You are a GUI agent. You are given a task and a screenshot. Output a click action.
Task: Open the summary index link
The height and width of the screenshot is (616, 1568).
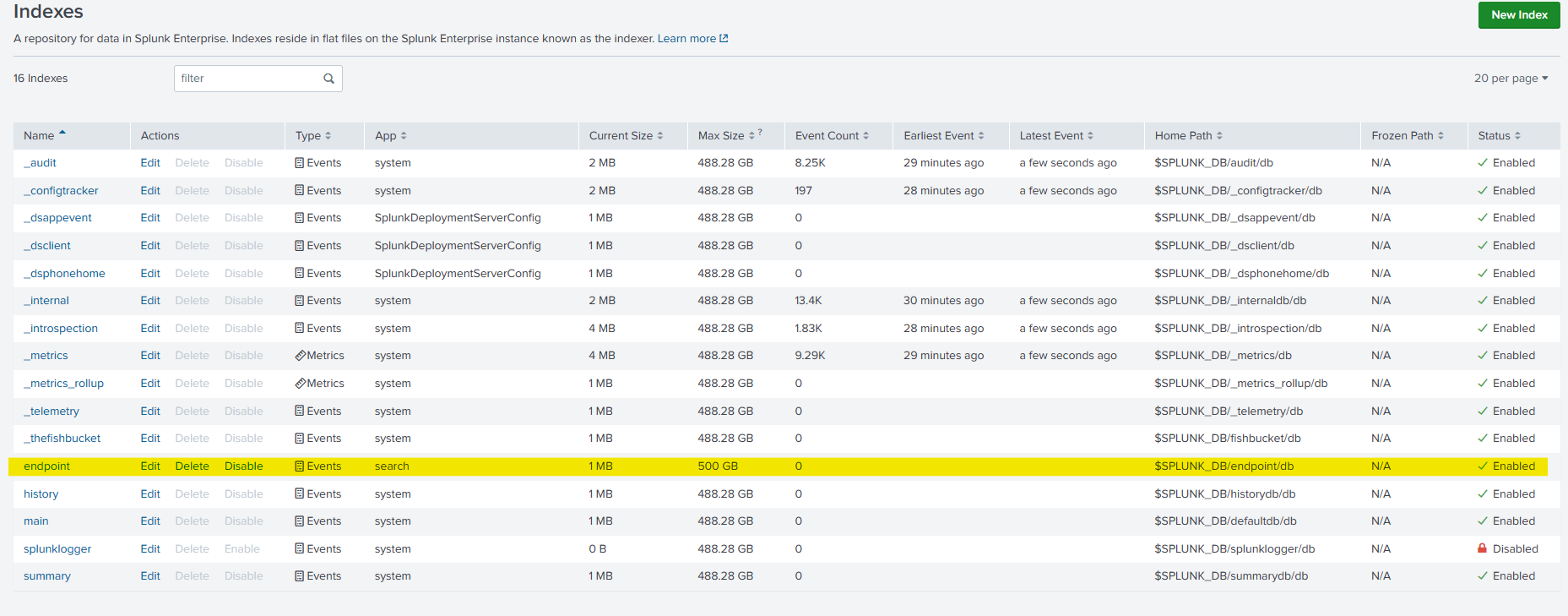(x=47, y=576)
